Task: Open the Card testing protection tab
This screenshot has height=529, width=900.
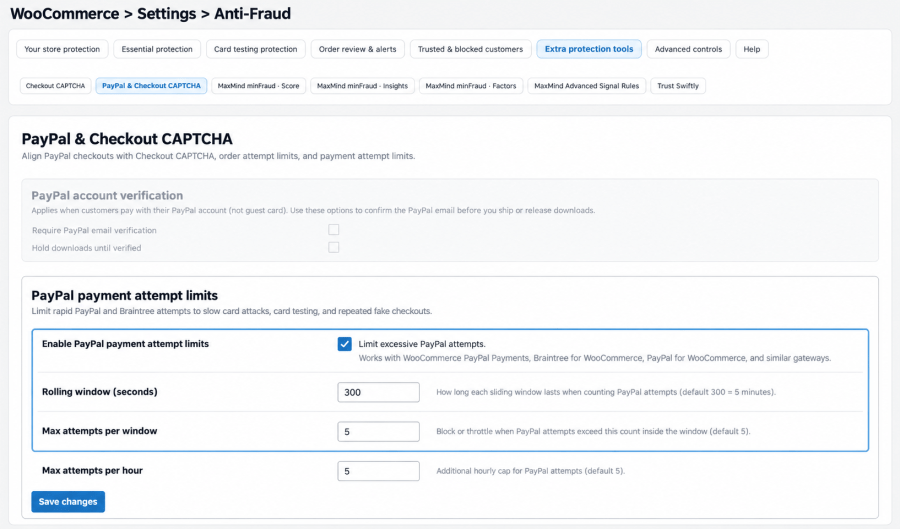Action: [x=255, y=49]
